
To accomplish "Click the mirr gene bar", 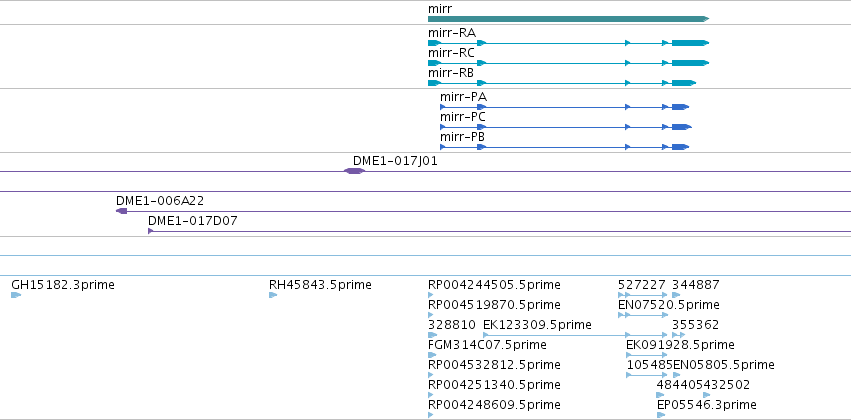I will 568,19.
